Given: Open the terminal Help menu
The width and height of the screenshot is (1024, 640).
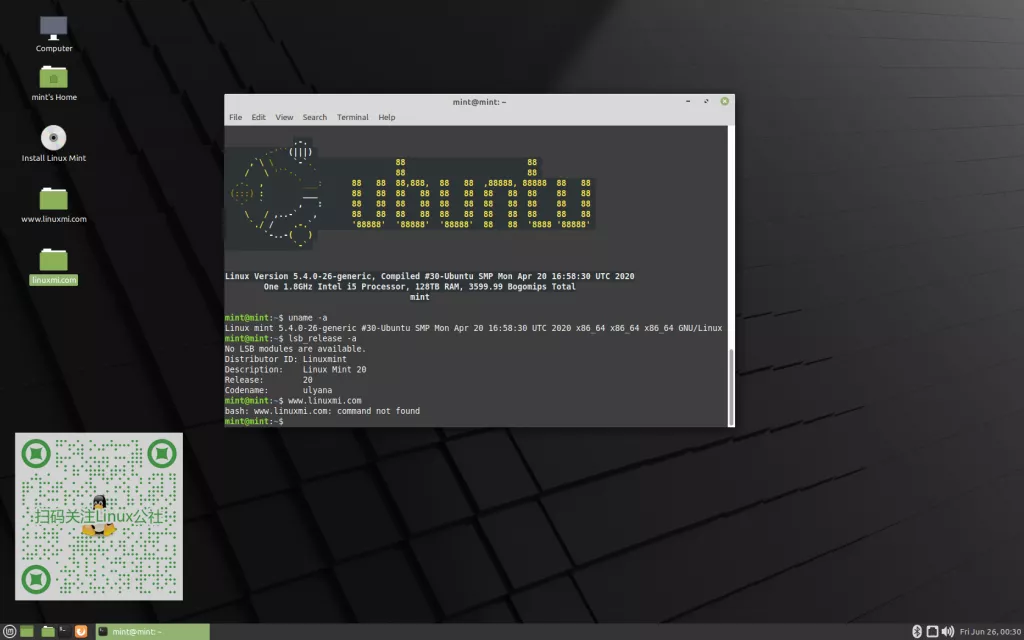Looking at the screenshot, I should point(387,118).
